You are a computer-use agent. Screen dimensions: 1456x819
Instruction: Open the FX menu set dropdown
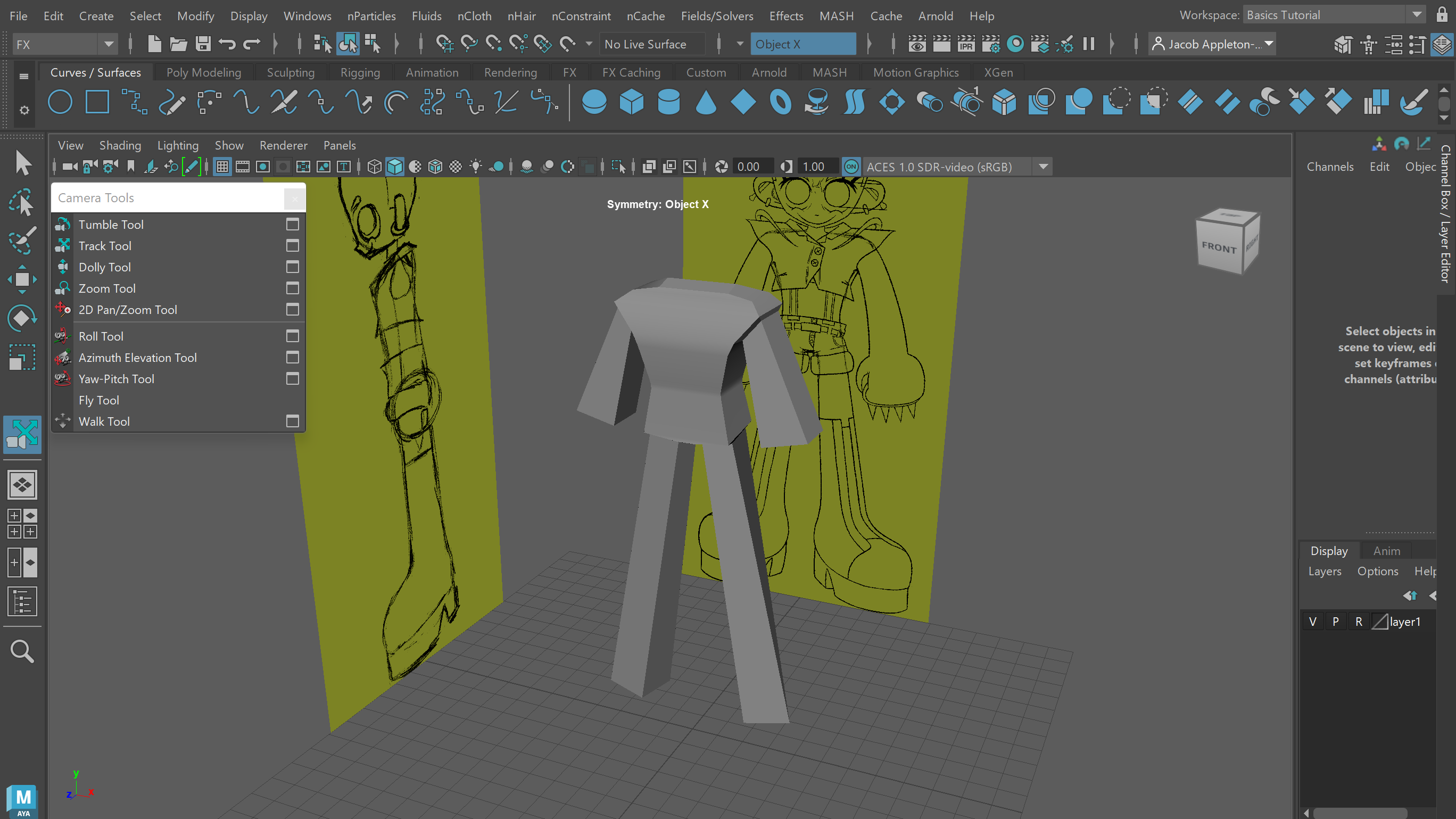(109, 44)
